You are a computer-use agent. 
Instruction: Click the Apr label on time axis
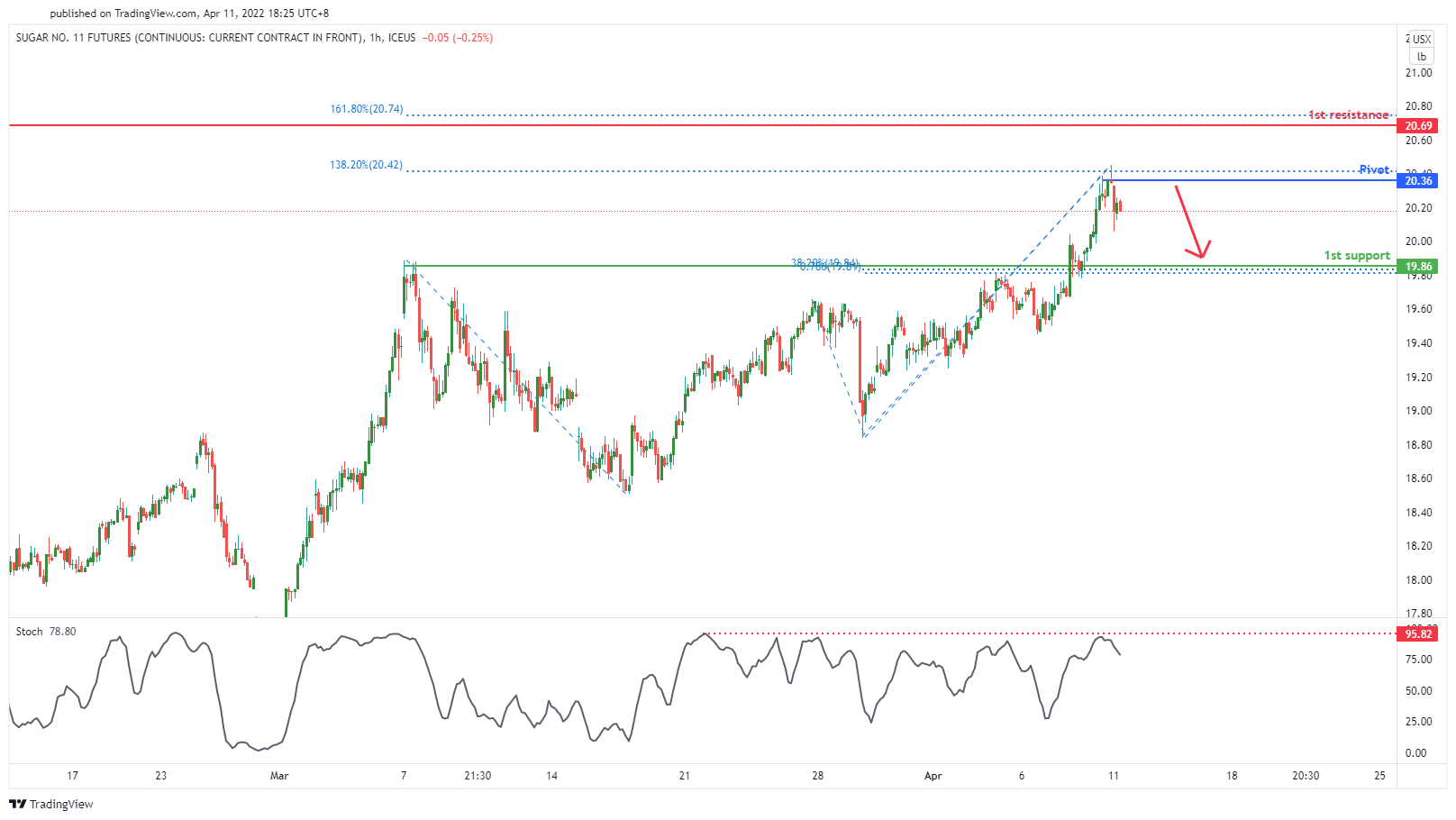point(933,775)
